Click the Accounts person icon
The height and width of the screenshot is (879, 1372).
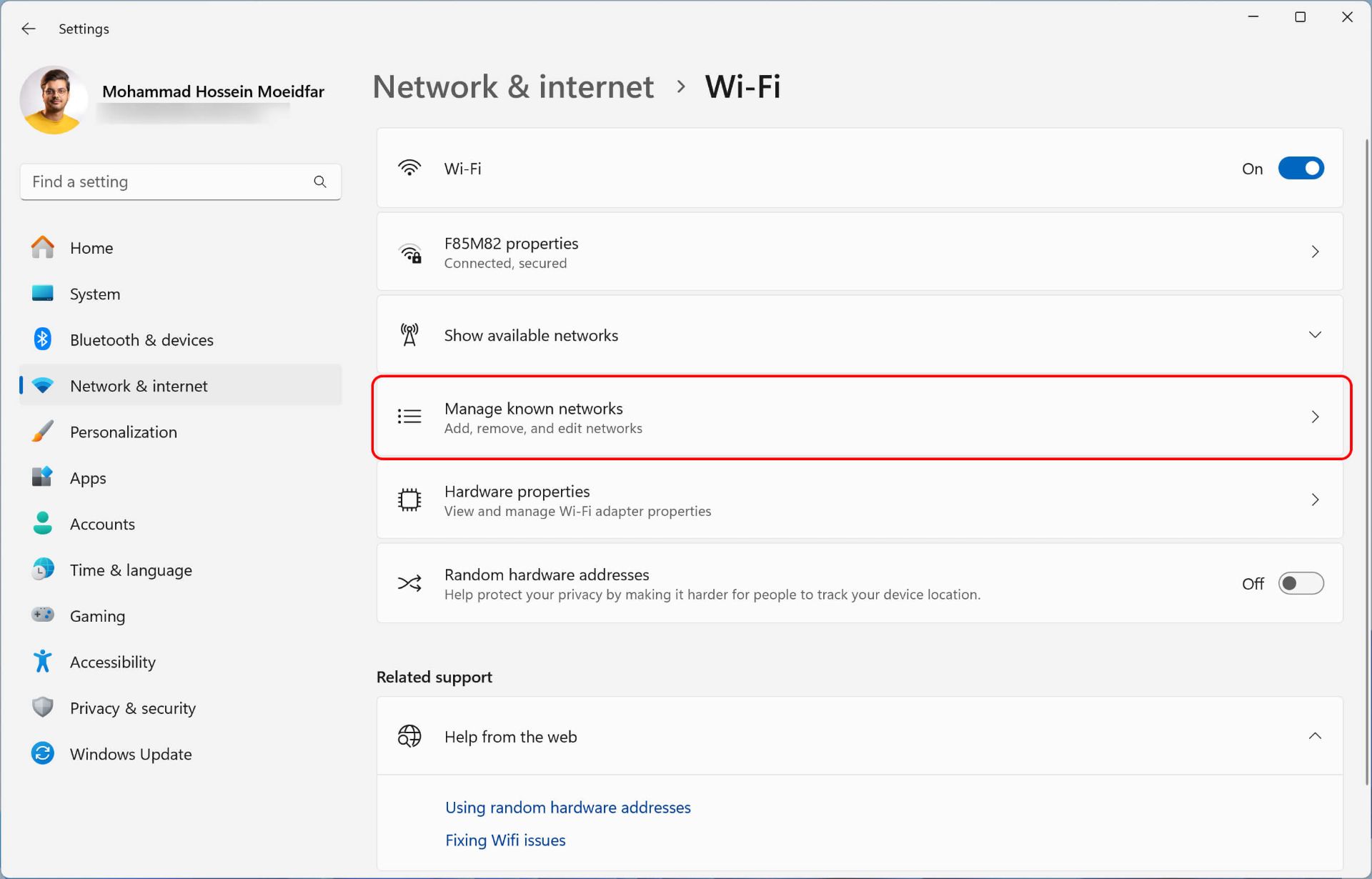coord(43,523)
